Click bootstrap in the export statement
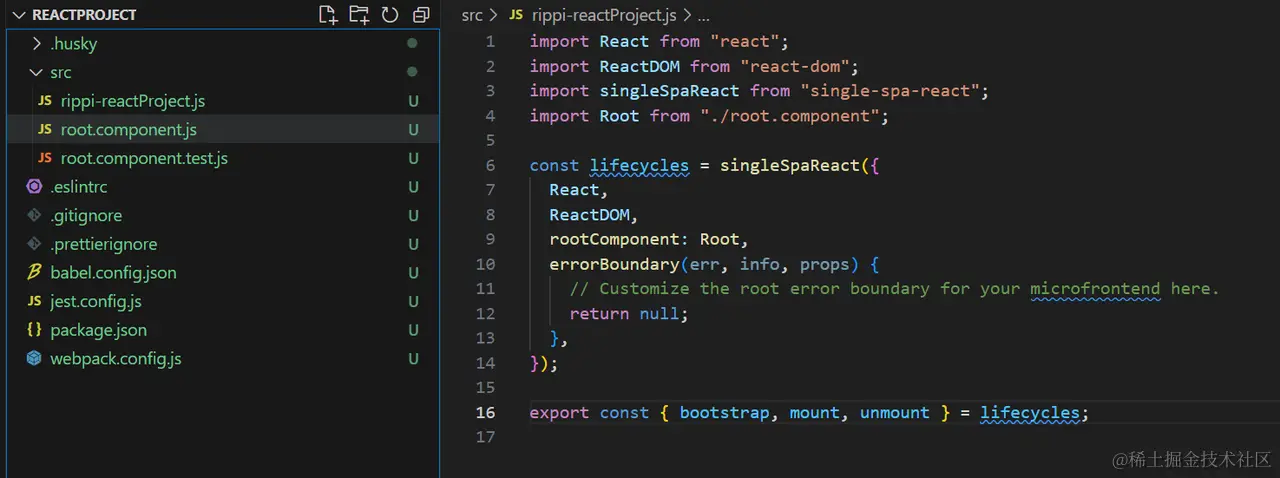The width and height of the screenshot is (1280, 478). (x=724, y=412)
